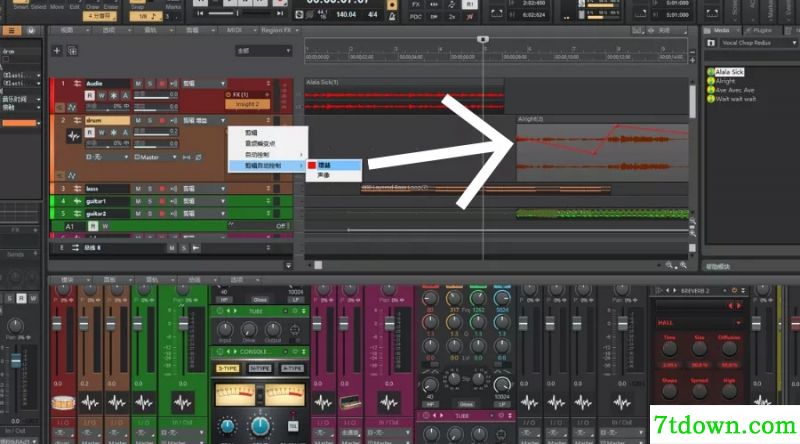Select the snare drum icon in console strip

(63, 403)
